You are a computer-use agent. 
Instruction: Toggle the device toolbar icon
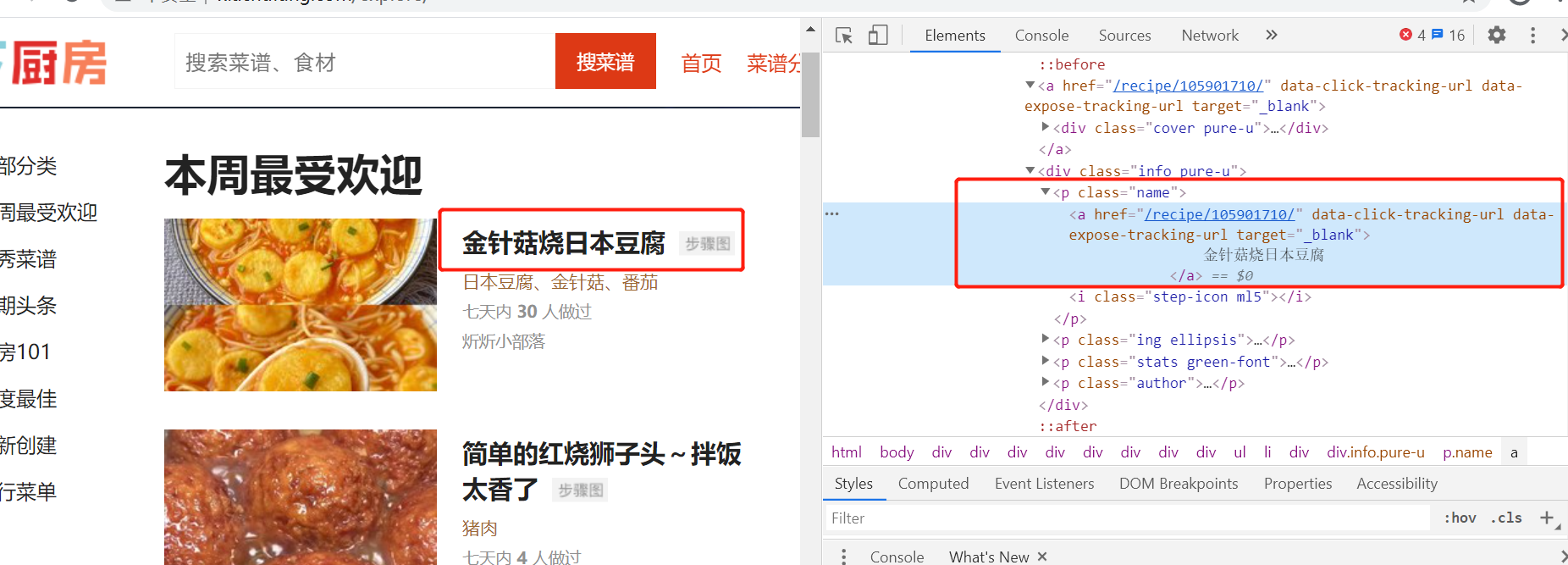878,35
